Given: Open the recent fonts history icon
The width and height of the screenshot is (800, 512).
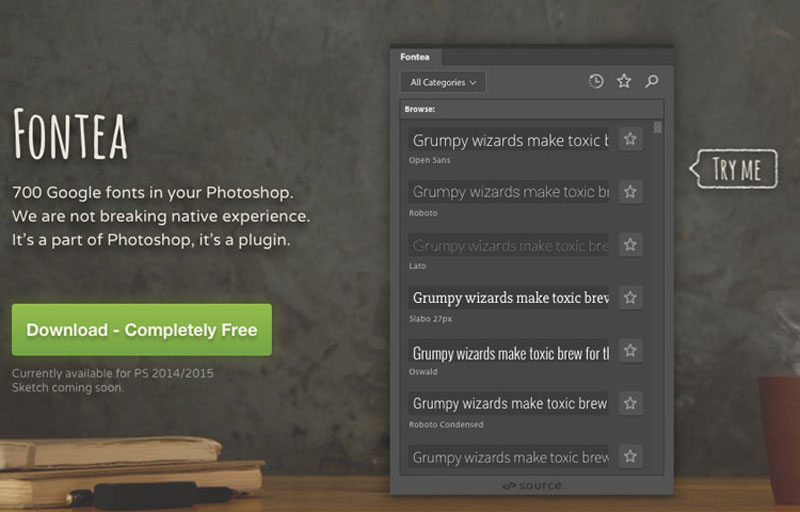Looking at the screenshot, I should pyautogui.click(x=596, y=81).
